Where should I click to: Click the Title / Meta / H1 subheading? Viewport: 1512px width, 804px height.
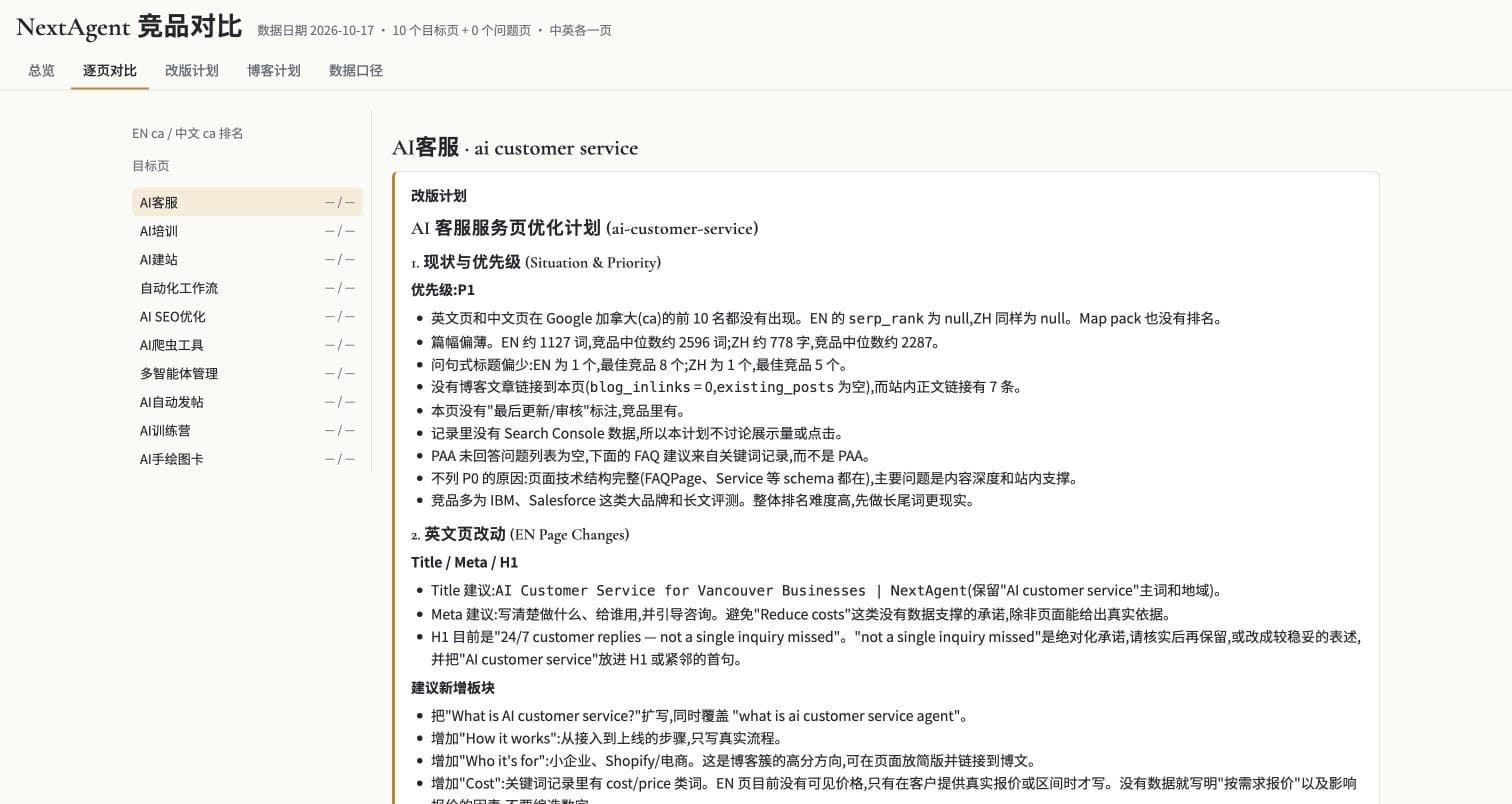click(x=465, y=562)
